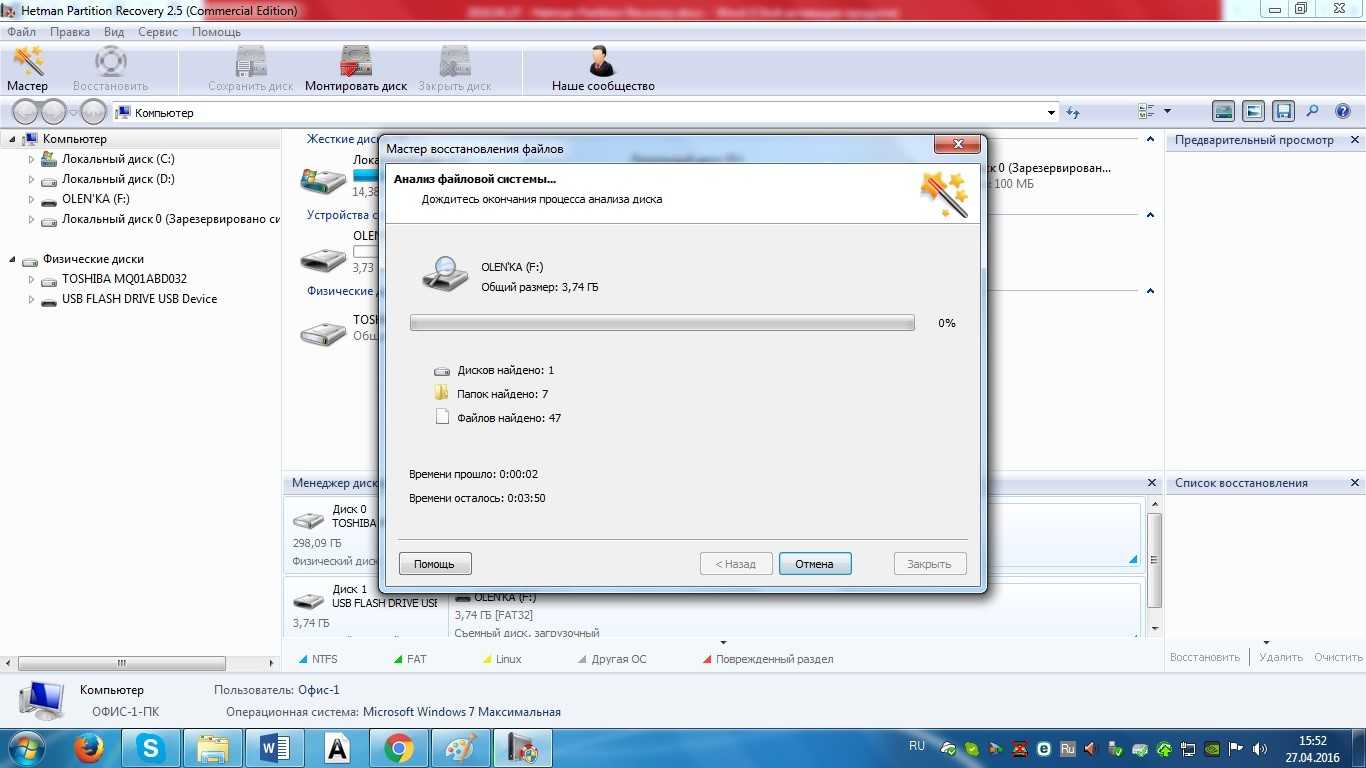
Task: Click the search magnifier icon in toolbar
Action: [x=1313, y=112]
